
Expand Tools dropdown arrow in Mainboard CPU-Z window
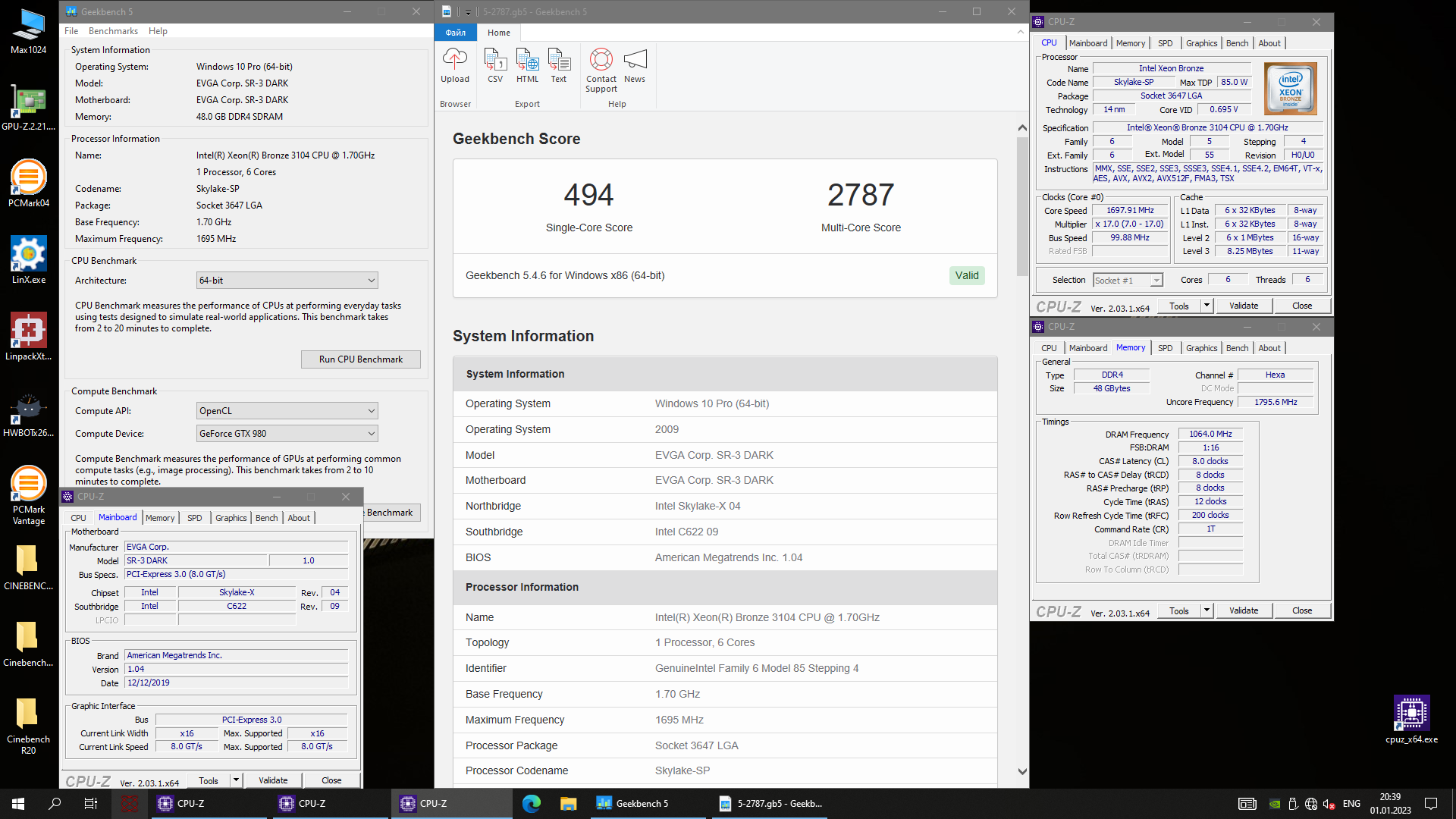236,780
